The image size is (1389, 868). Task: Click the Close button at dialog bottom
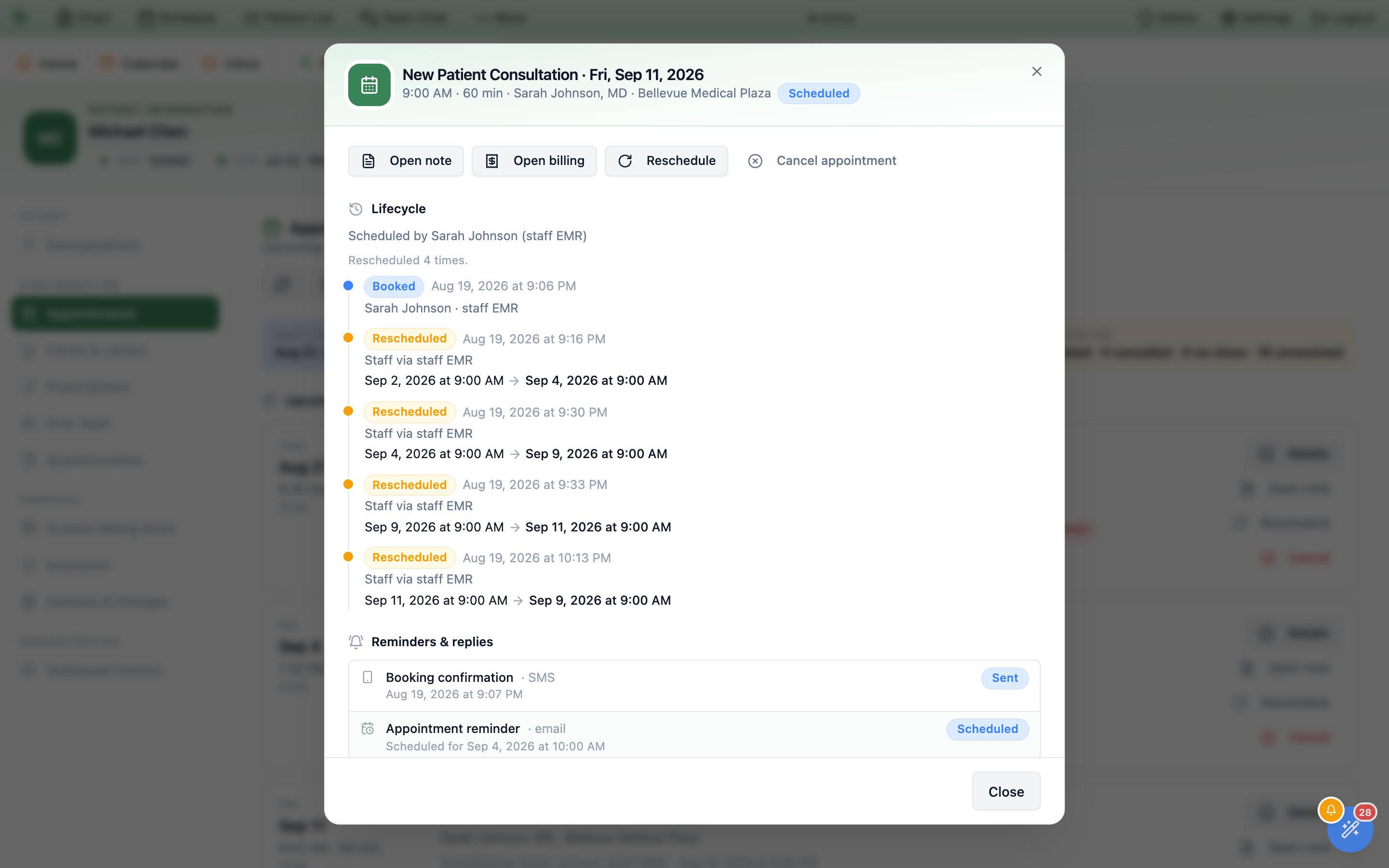pyautogui.click(x=1006, y=792)
